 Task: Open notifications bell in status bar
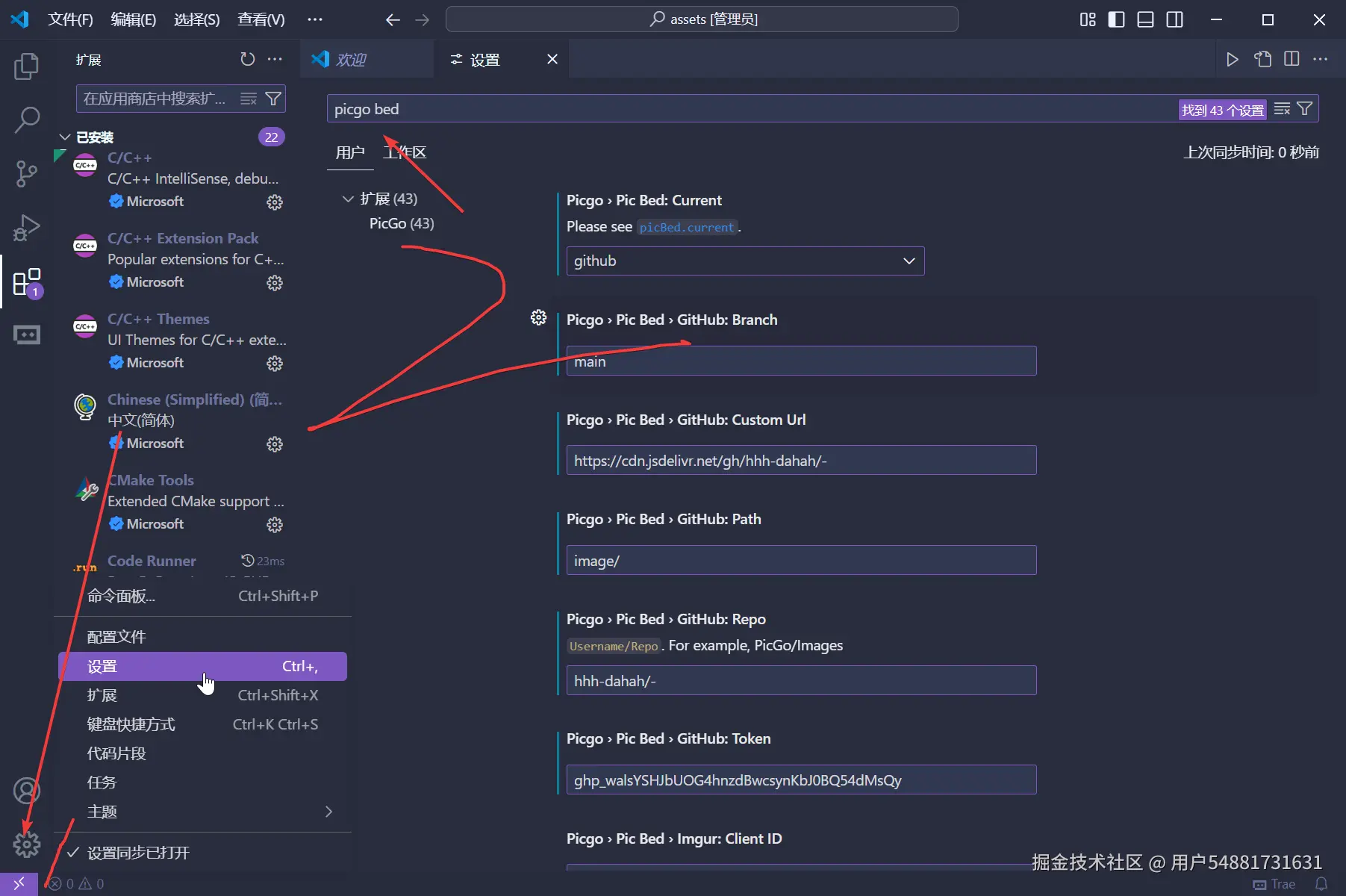1321,884
